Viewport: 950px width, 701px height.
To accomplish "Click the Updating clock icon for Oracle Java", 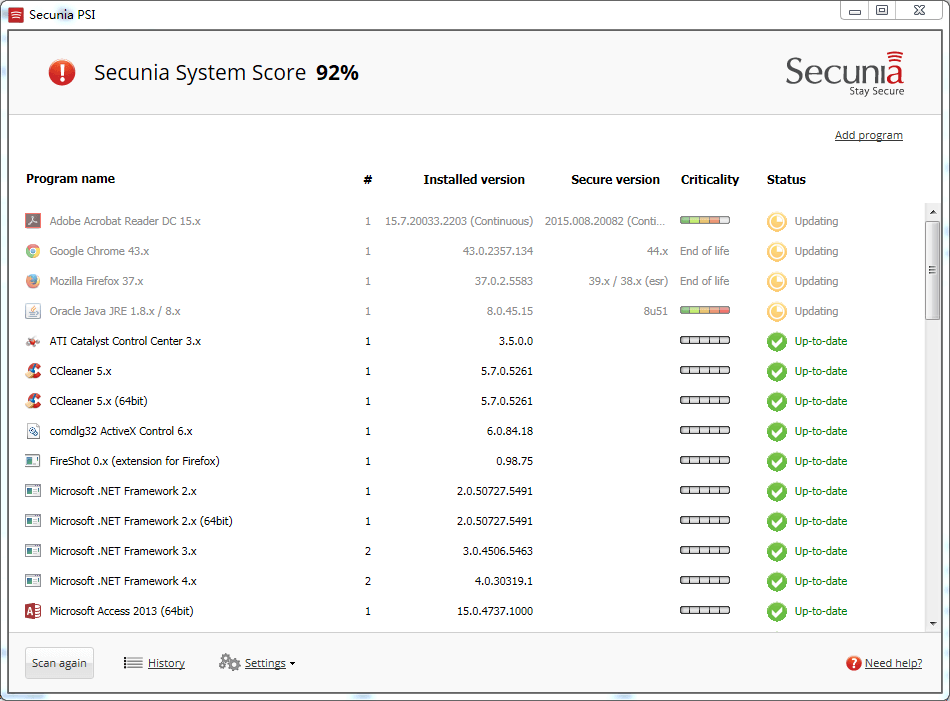I will 777,311.
